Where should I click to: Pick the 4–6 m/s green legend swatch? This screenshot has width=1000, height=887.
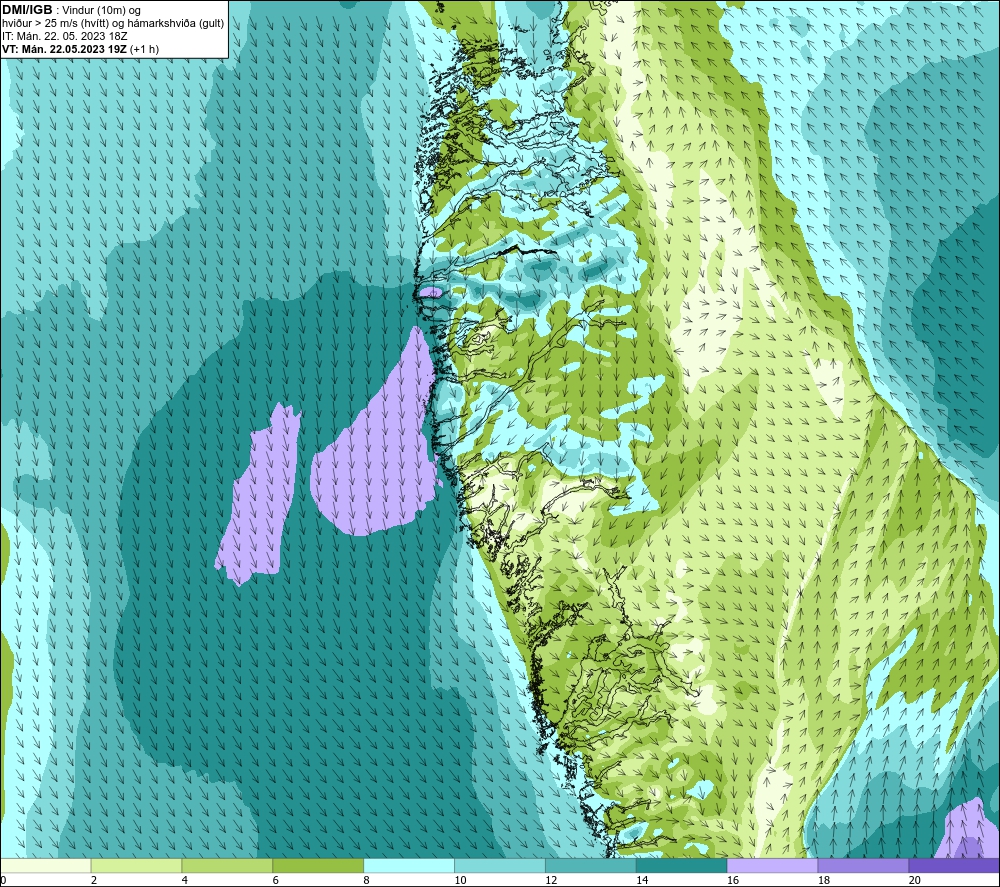pyautogui.click(x=227, y=866)
